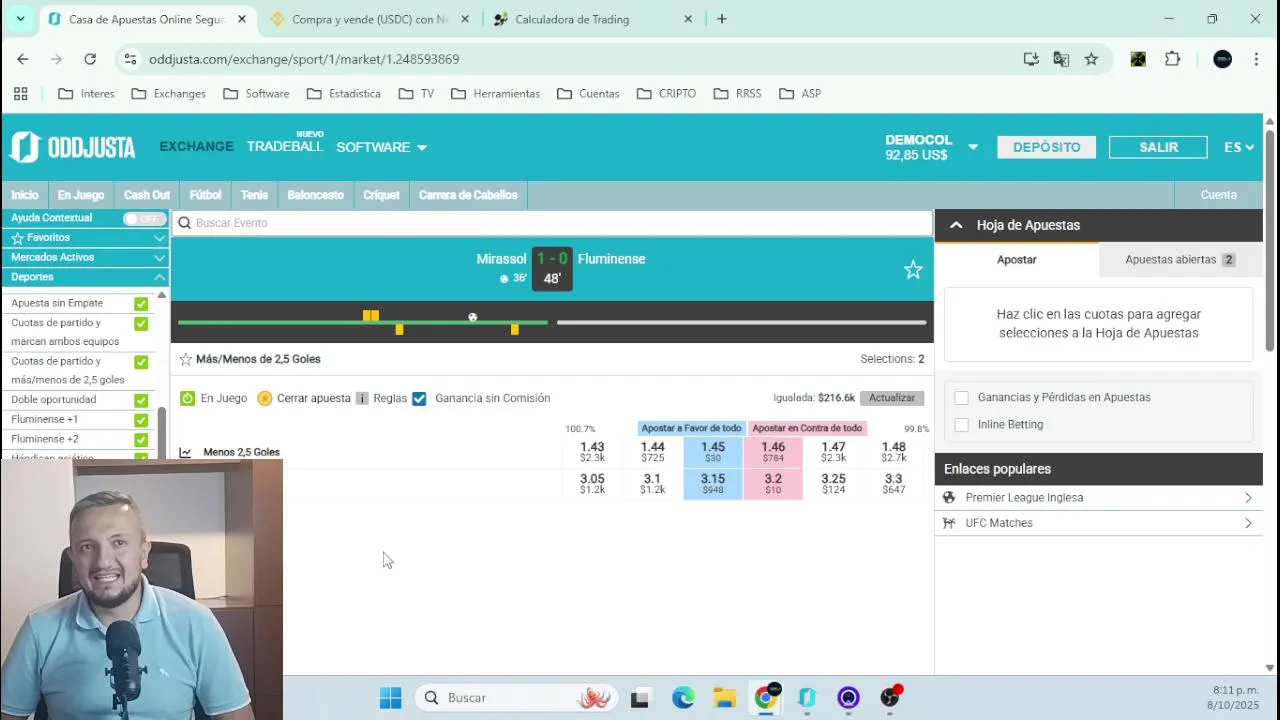Open the DEMOCOL account balance dropdown
The width and height of the screenshot is (1280, 720).
pos(972,148)
